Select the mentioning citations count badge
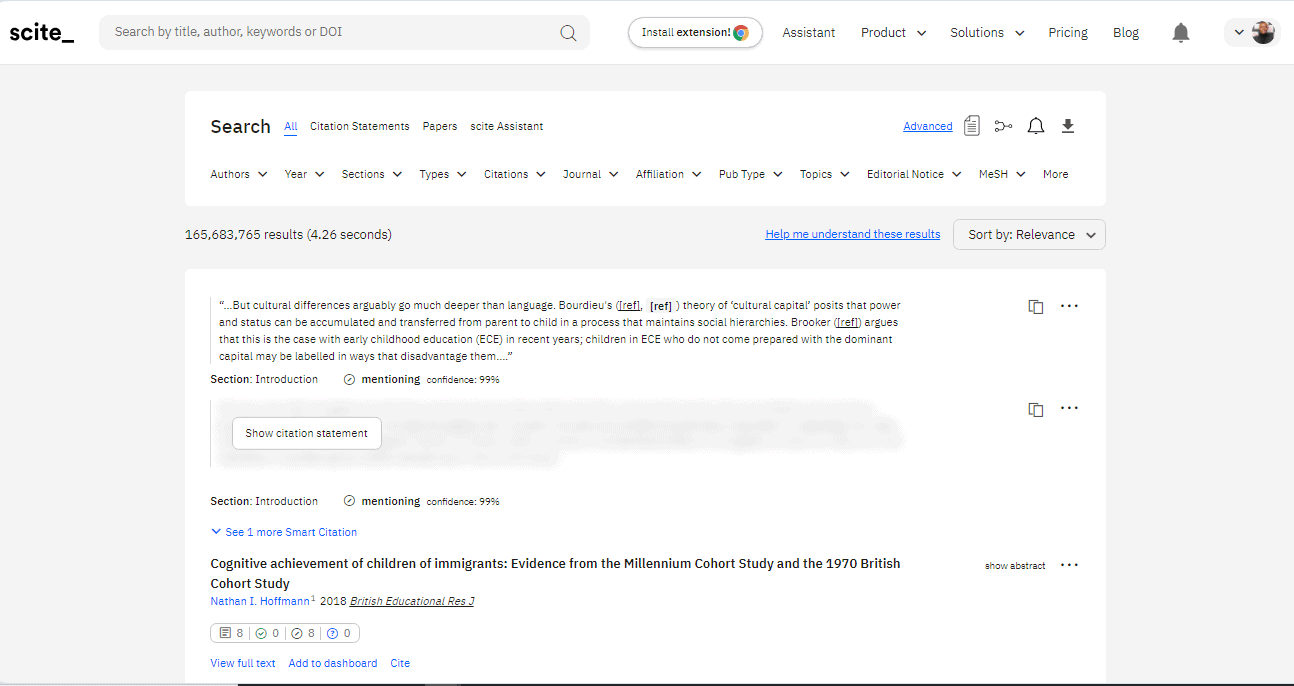Screen dimensions: 1294x686 tap(302, 632)
